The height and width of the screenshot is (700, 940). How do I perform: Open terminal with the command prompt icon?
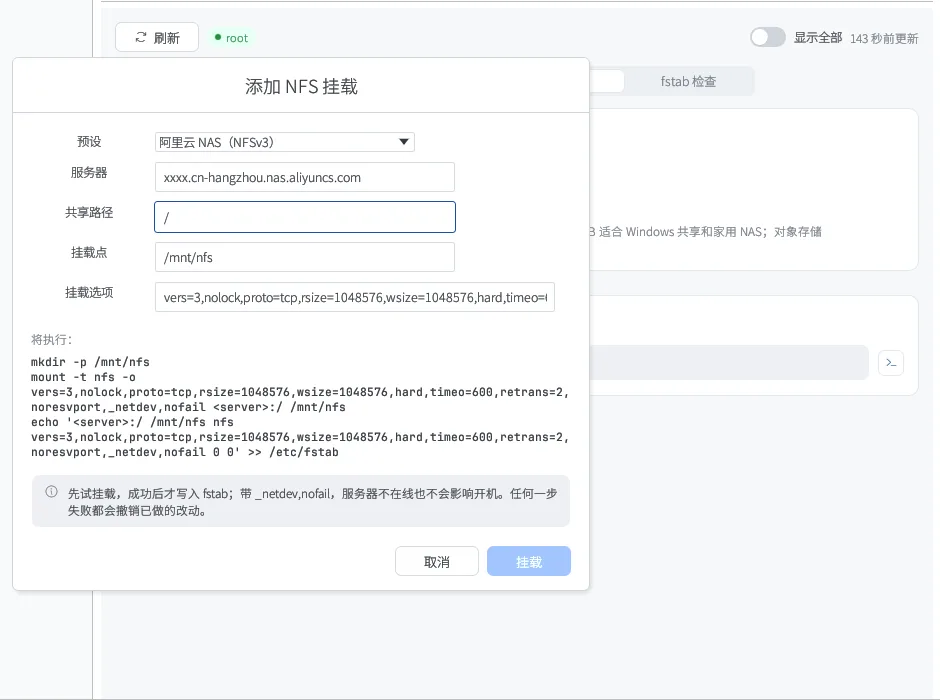coord(891,363)
